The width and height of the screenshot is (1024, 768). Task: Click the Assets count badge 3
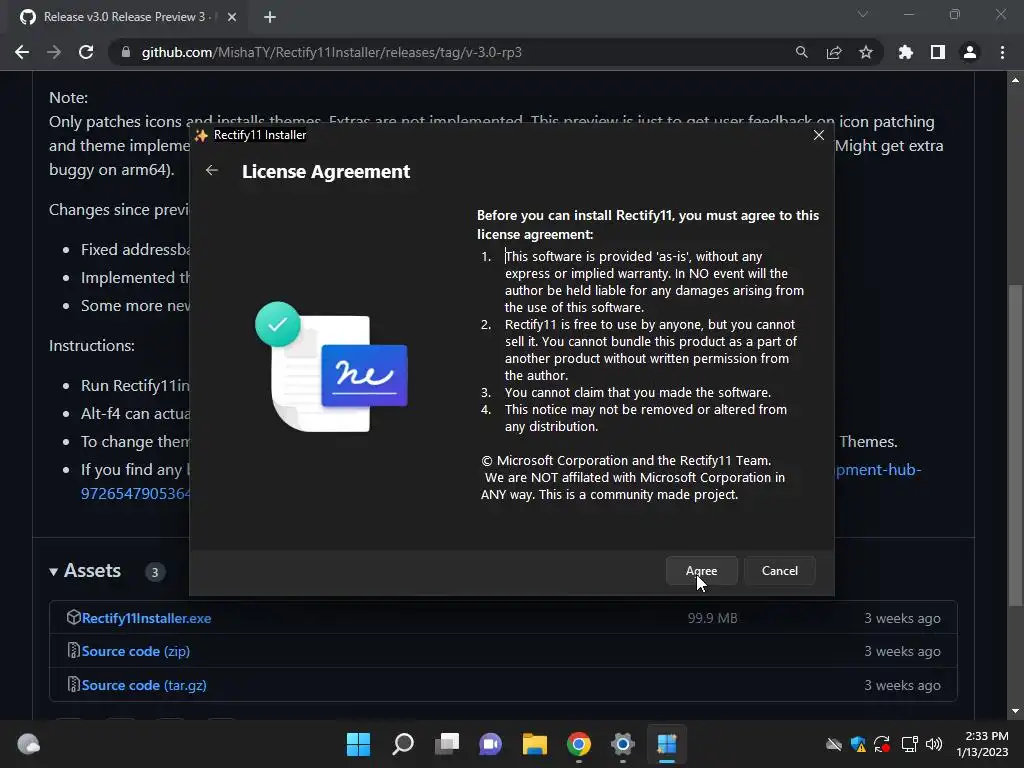point(155,572)
